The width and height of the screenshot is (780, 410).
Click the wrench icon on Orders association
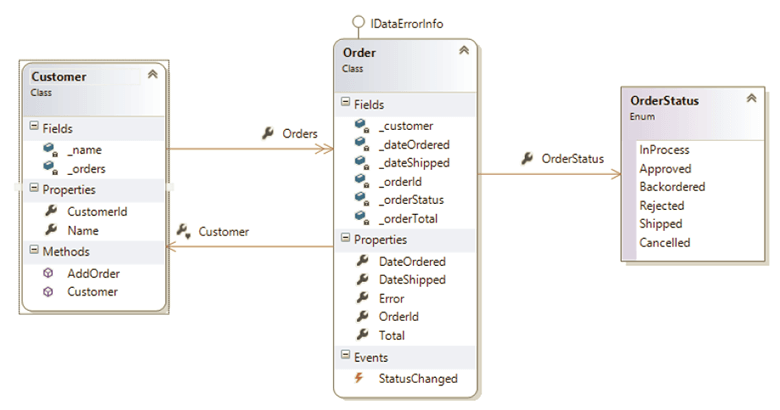pyautogui.click(x=268, y=133)
